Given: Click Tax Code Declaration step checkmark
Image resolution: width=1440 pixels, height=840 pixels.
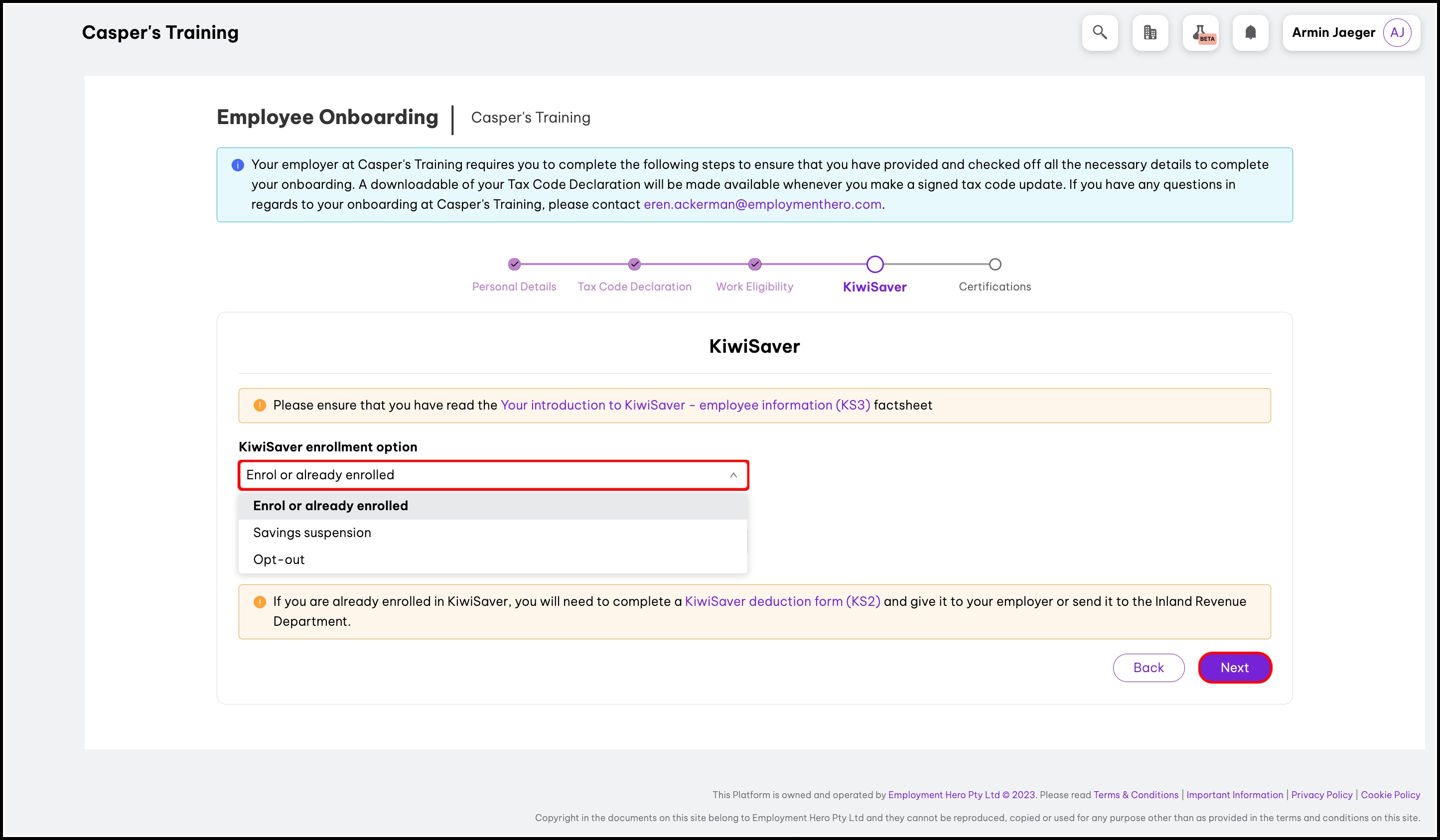Looking at the screenshot, I should pyautogui.click(x=634, y=264).
